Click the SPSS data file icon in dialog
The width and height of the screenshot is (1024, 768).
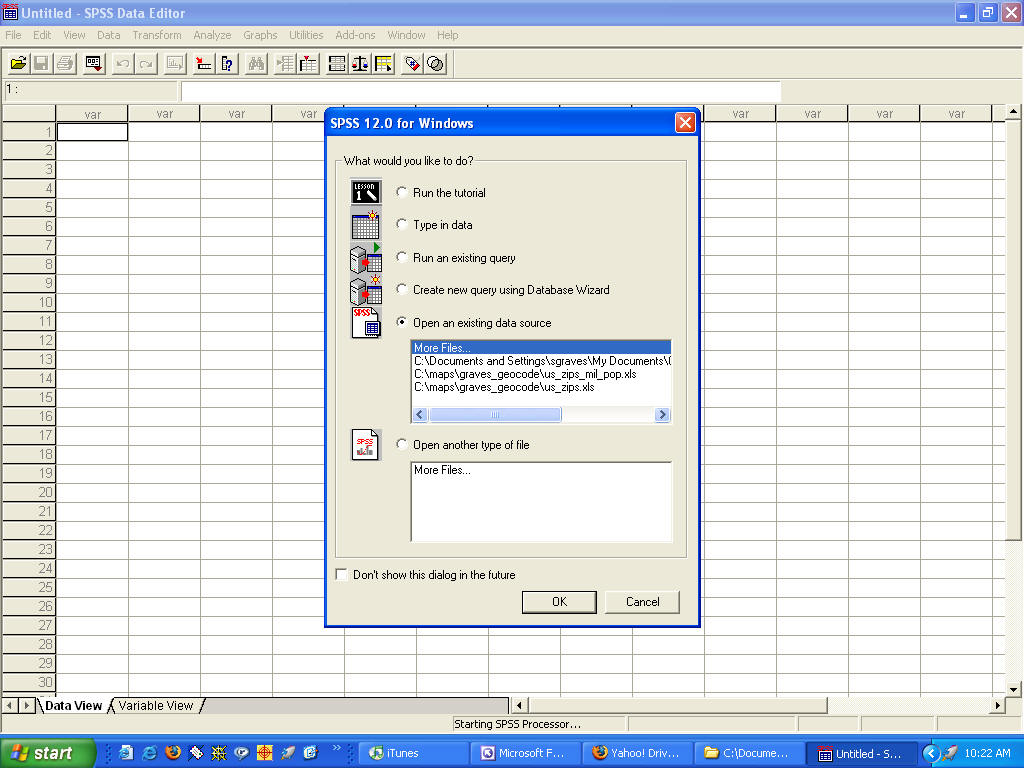pos(366,323)
